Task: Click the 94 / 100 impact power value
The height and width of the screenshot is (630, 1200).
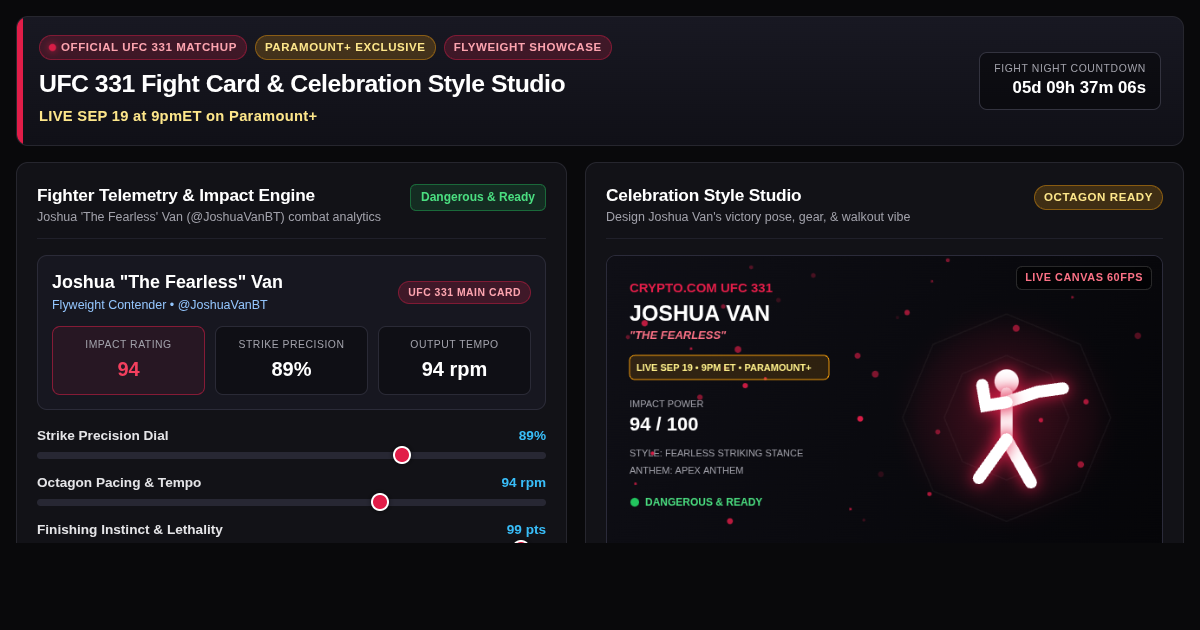Action: tap(664, 424)
